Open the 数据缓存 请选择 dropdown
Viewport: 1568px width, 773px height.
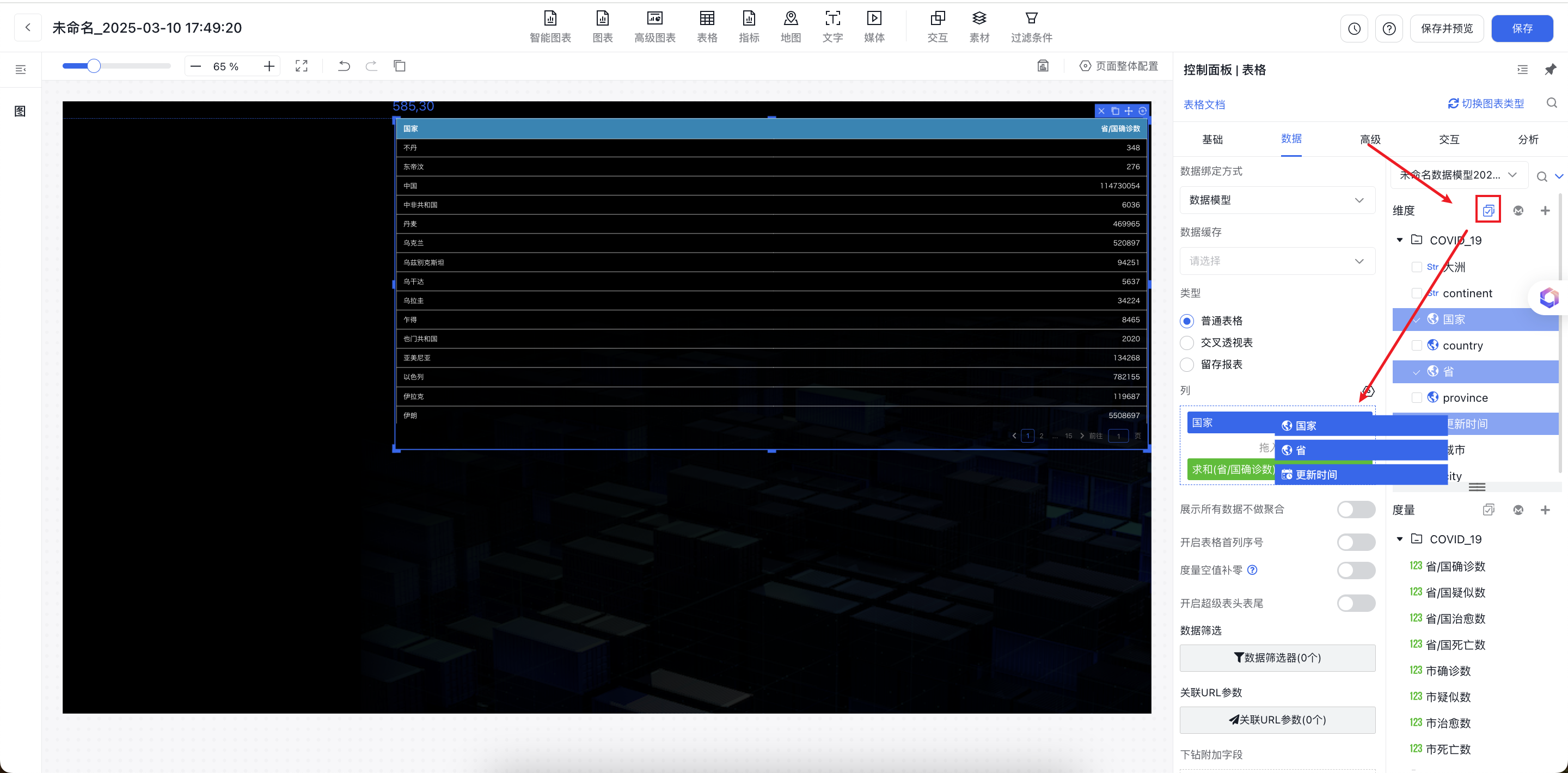tap(1277, 261)
